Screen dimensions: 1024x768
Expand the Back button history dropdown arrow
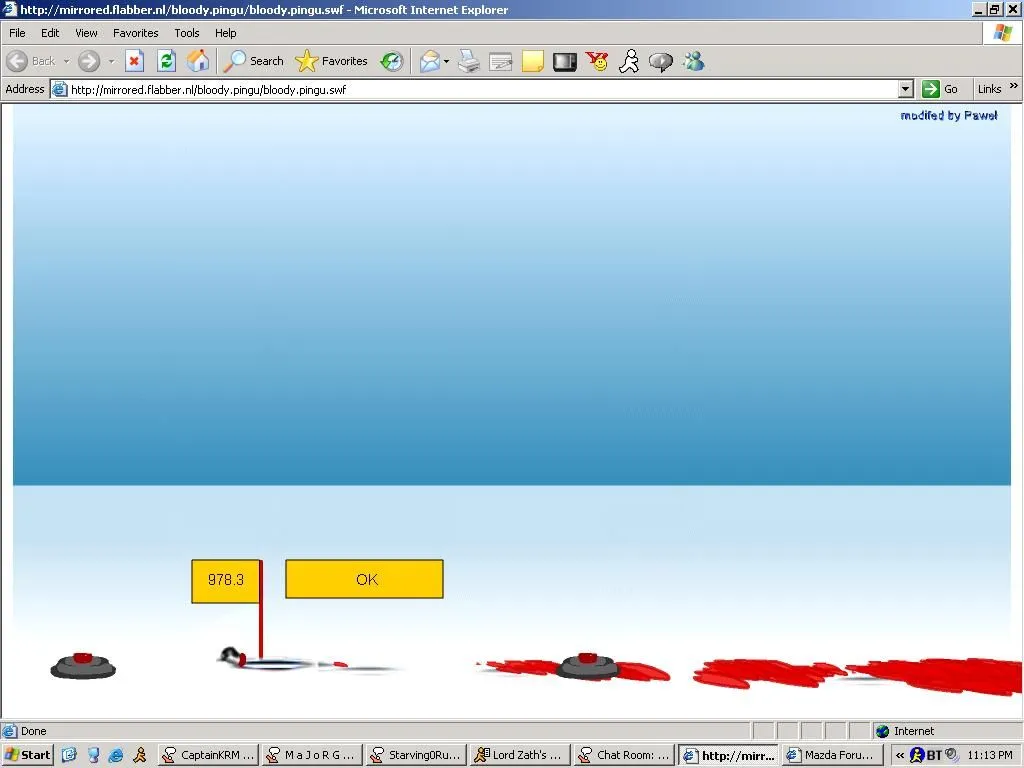tap(67, 61)
